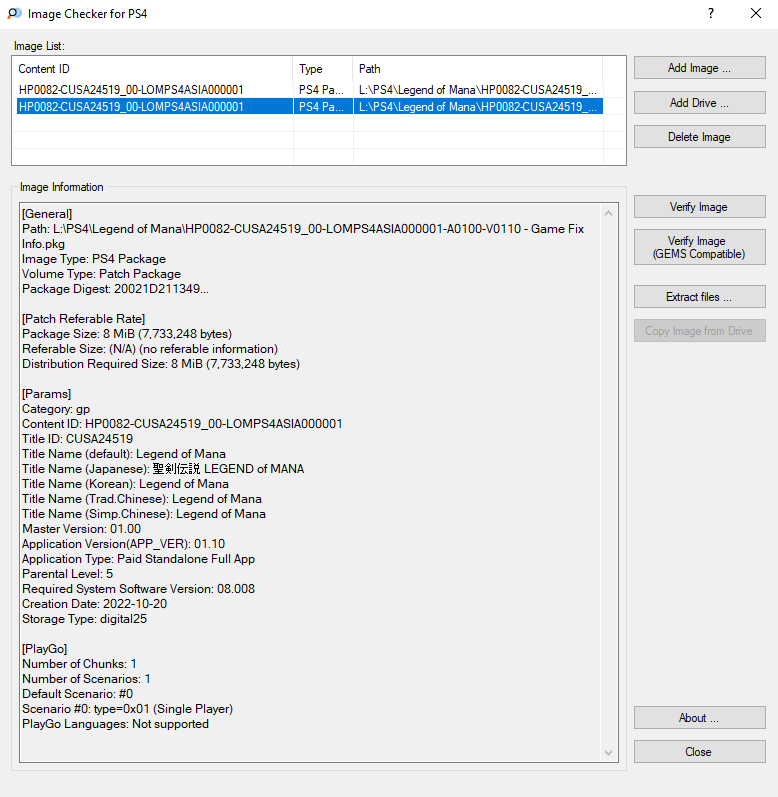Viewport: 778px width, 797px height.
Task: Click the Path cell of the first row
Action: point(478,90)
